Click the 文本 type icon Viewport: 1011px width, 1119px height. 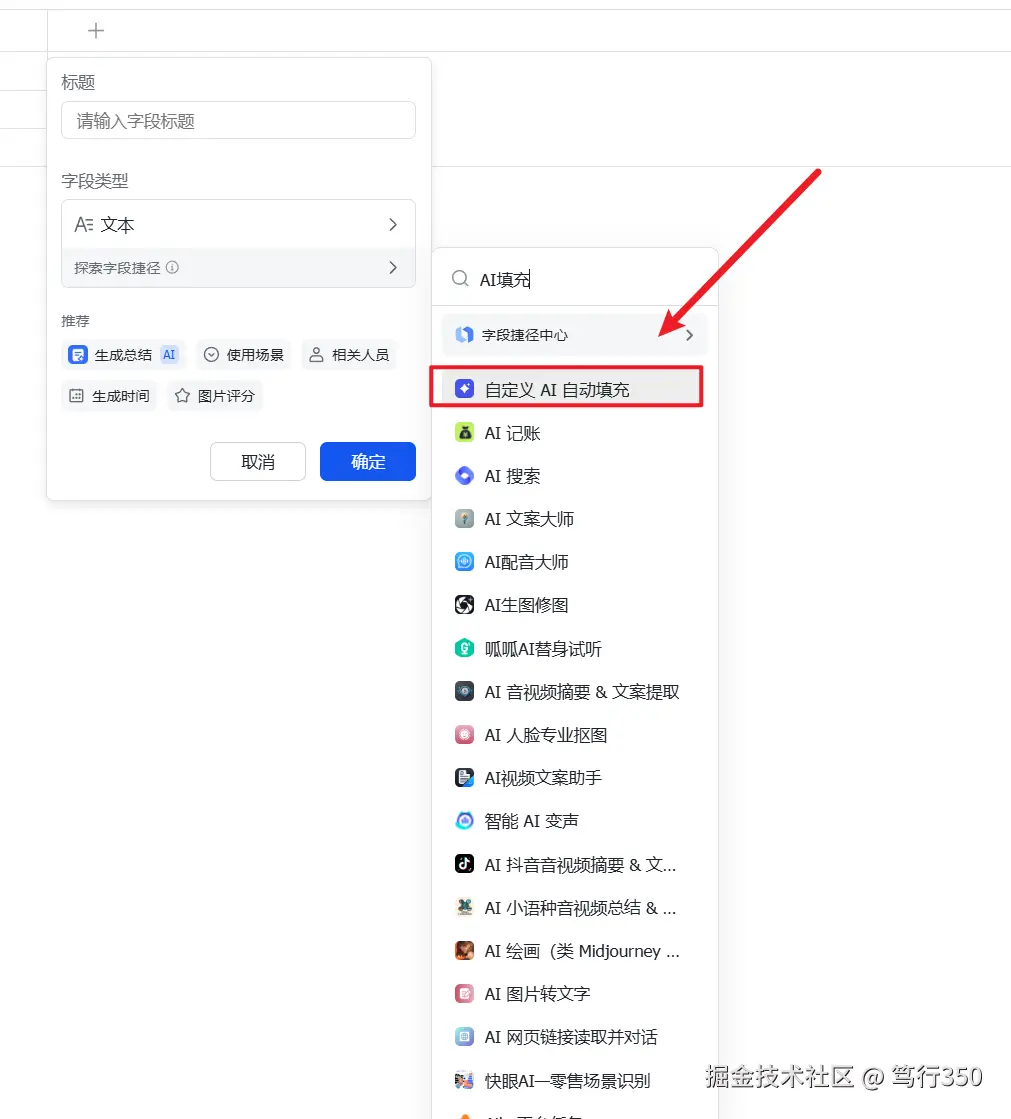coord(84,225)
